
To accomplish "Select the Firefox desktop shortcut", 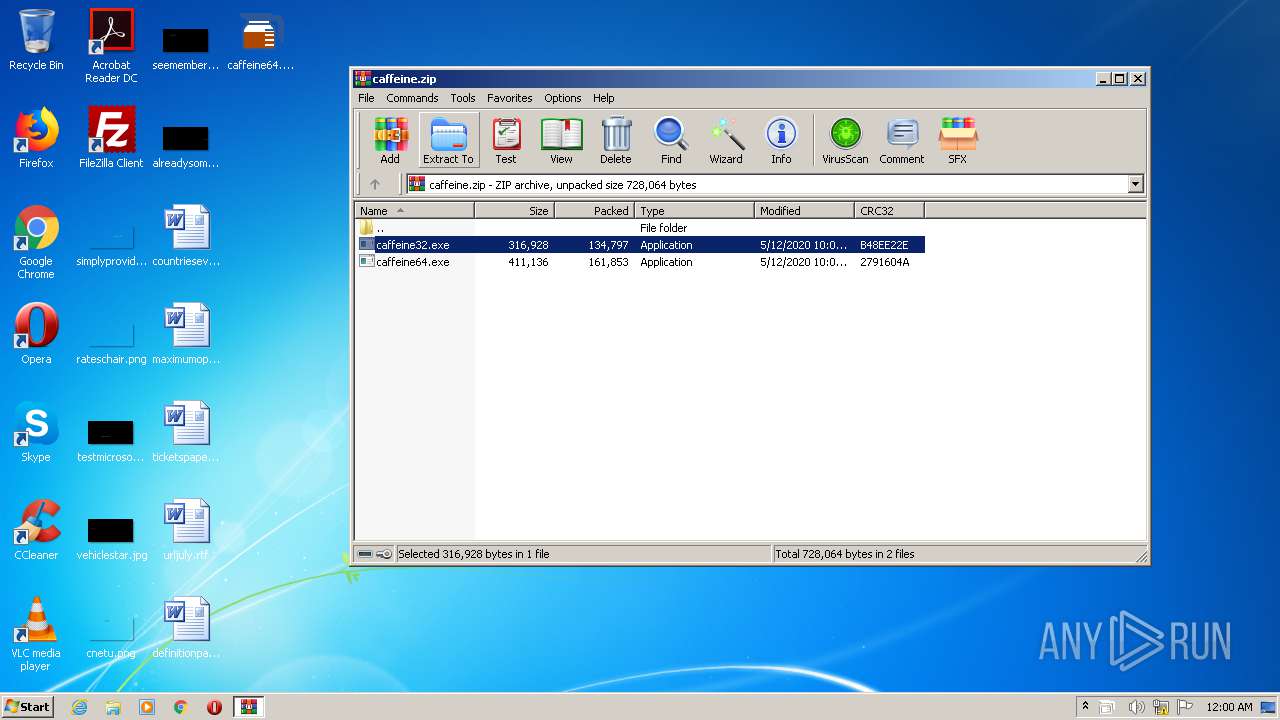I will [x=36, y=138].
